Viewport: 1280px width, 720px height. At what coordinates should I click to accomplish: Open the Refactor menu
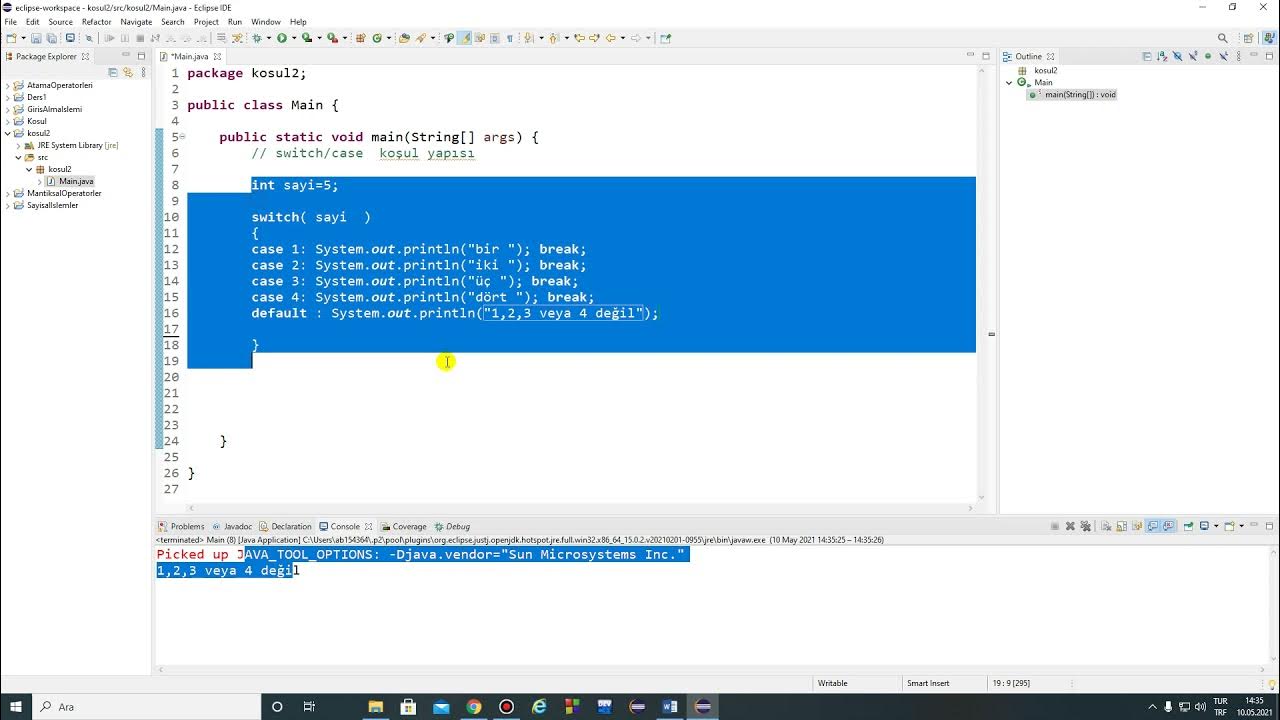pyautogui.click(x=96, y=21)
